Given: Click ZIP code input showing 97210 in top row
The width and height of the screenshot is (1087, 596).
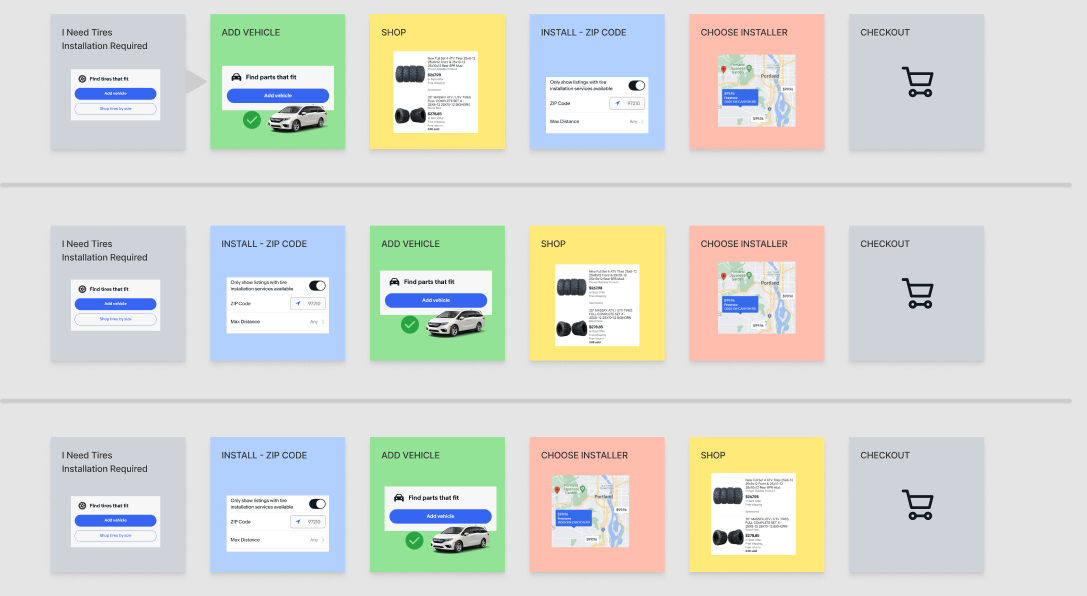Looking at the screenshot, I should 627,103.
